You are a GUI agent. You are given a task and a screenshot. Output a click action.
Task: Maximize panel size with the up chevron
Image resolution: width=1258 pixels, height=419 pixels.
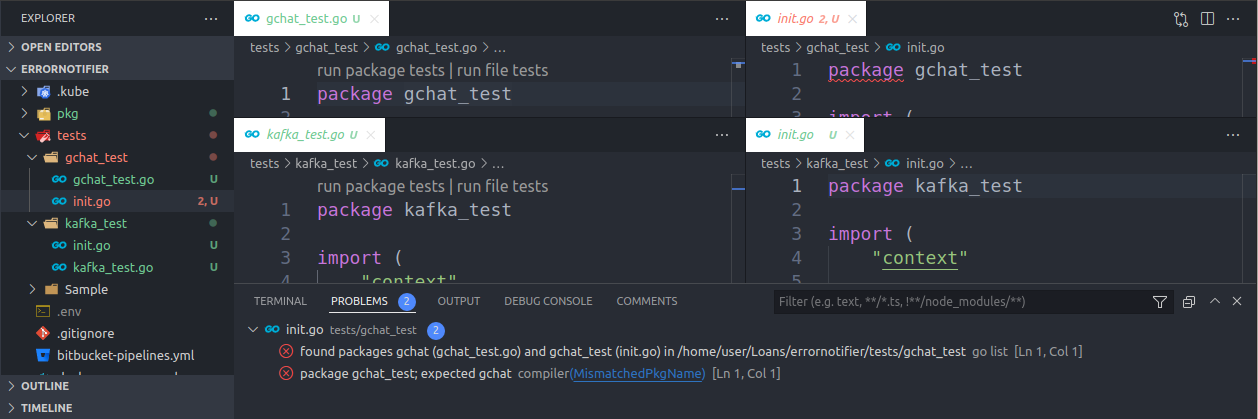click(1215, 301)
